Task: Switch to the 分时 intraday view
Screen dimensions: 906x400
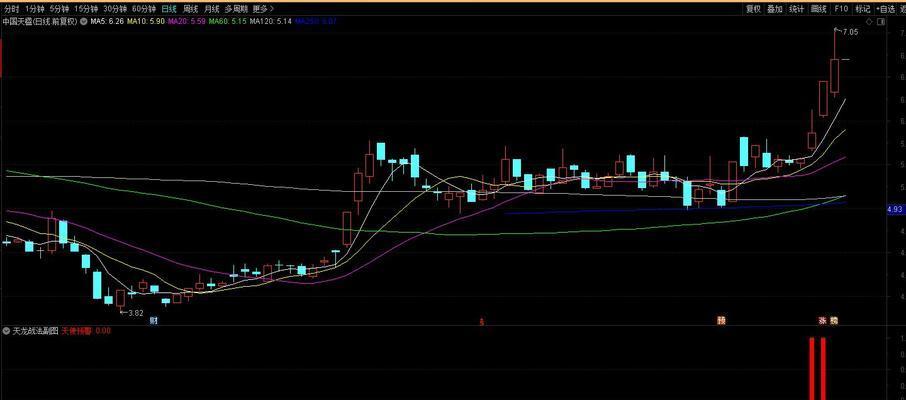Action: point(11,8)
